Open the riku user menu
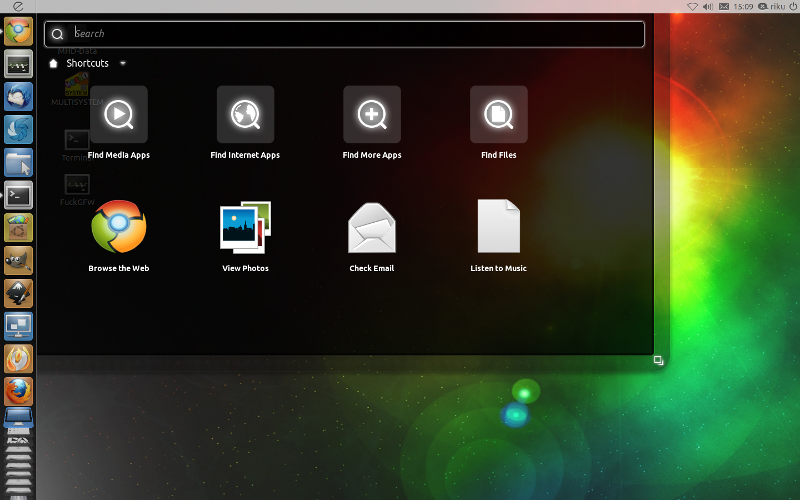The width and height of the screenshot is (800, 500). click(x=771, y=7)
